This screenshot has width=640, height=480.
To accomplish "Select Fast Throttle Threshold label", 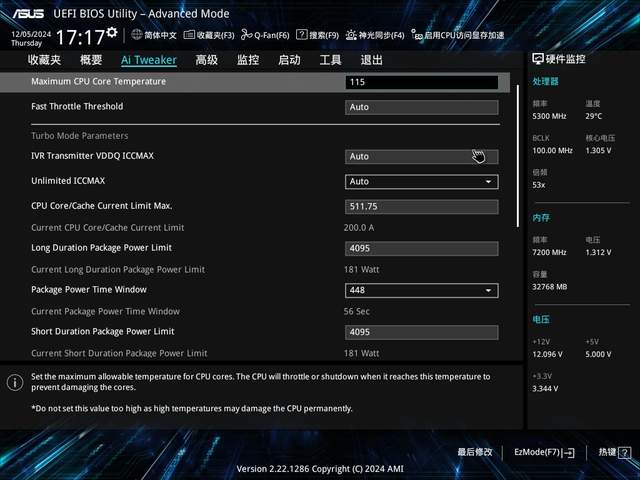I will [77, 107].
